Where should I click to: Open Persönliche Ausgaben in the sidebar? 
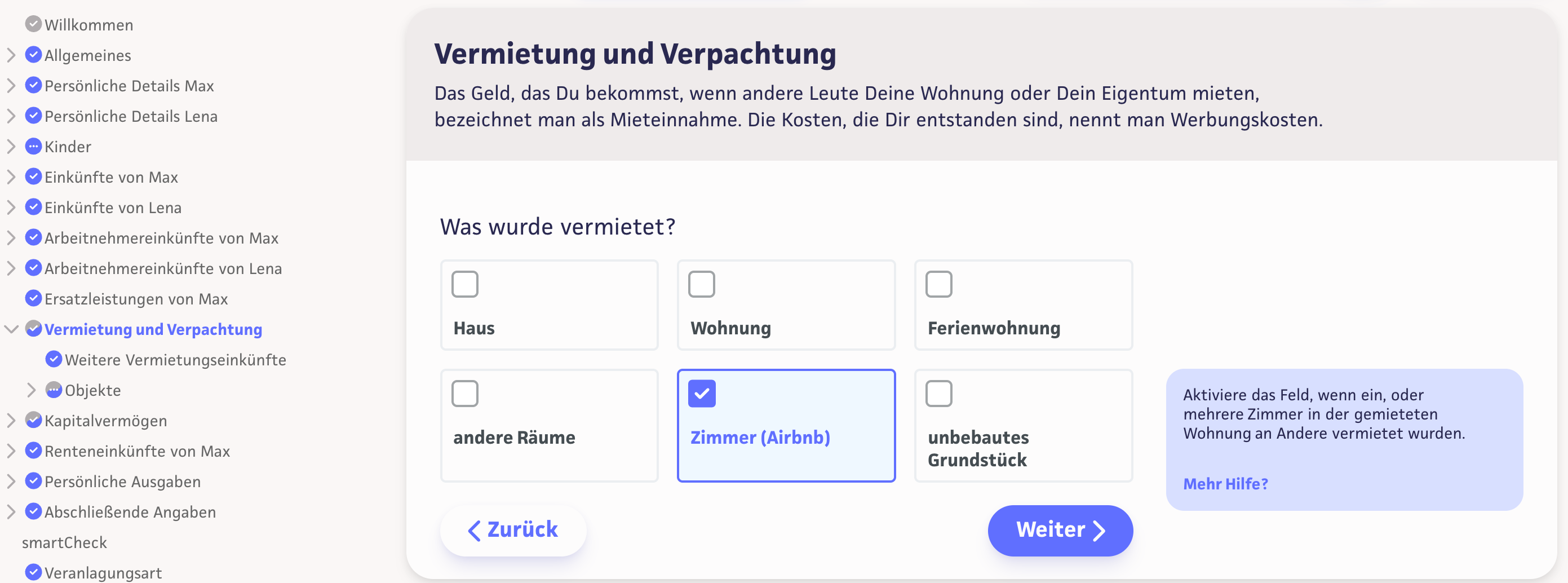tap(122, 482)
